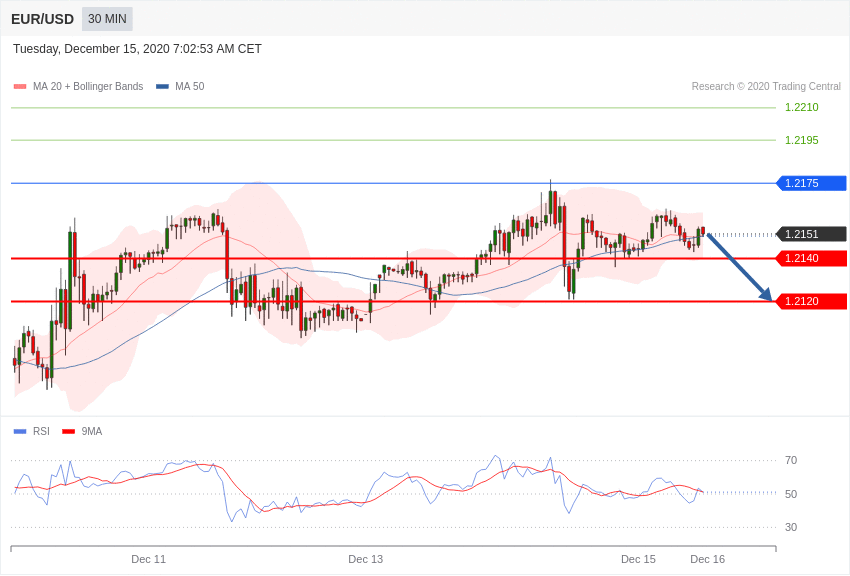This screenshot has width=850, height=576.
Task: Click the 1.2195 resistance level label
Action: coord(802,140)
